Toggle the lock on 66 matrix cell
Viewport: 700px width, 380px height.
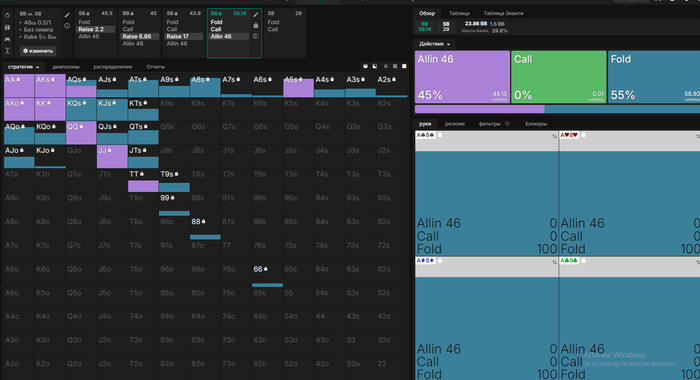coord(266,269)
